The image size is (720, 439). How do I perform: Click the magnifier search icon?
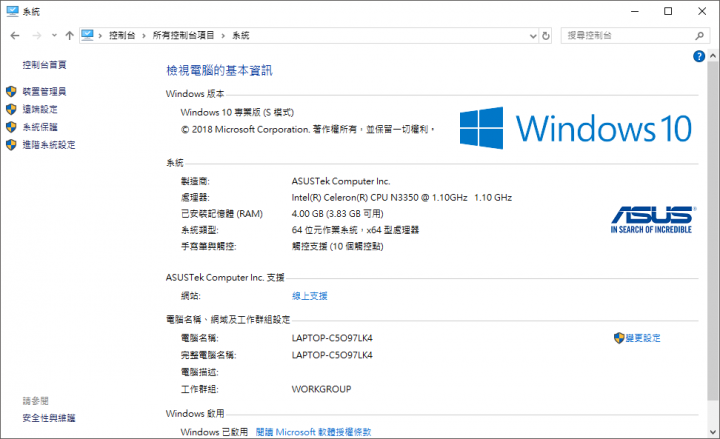point(699,35)
